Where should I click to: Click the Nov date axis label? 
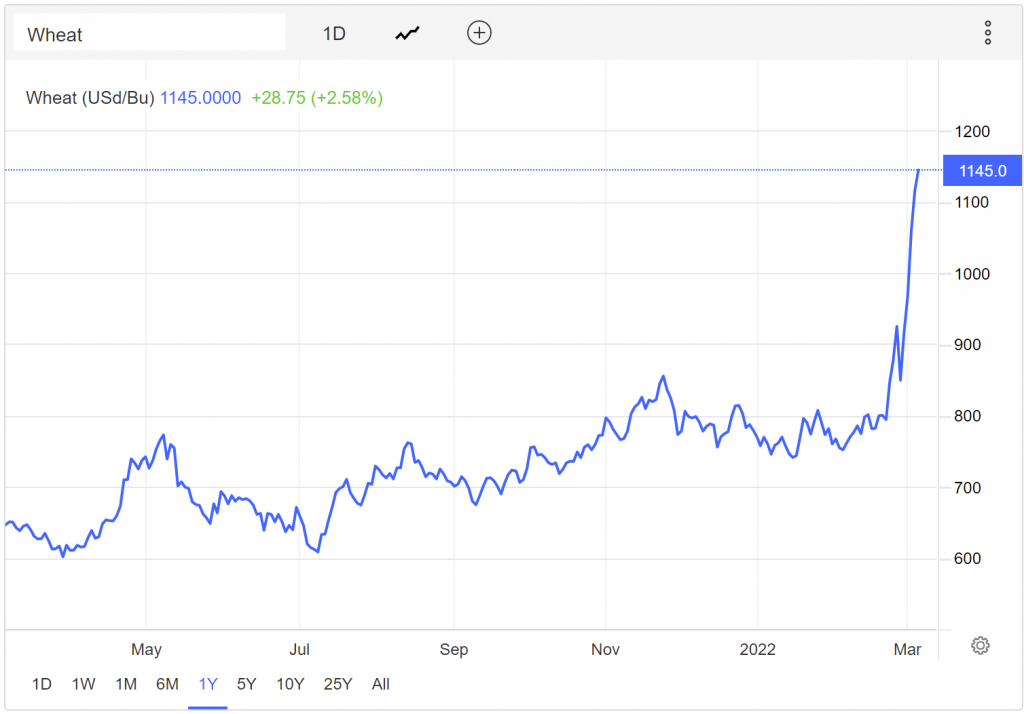605,649
